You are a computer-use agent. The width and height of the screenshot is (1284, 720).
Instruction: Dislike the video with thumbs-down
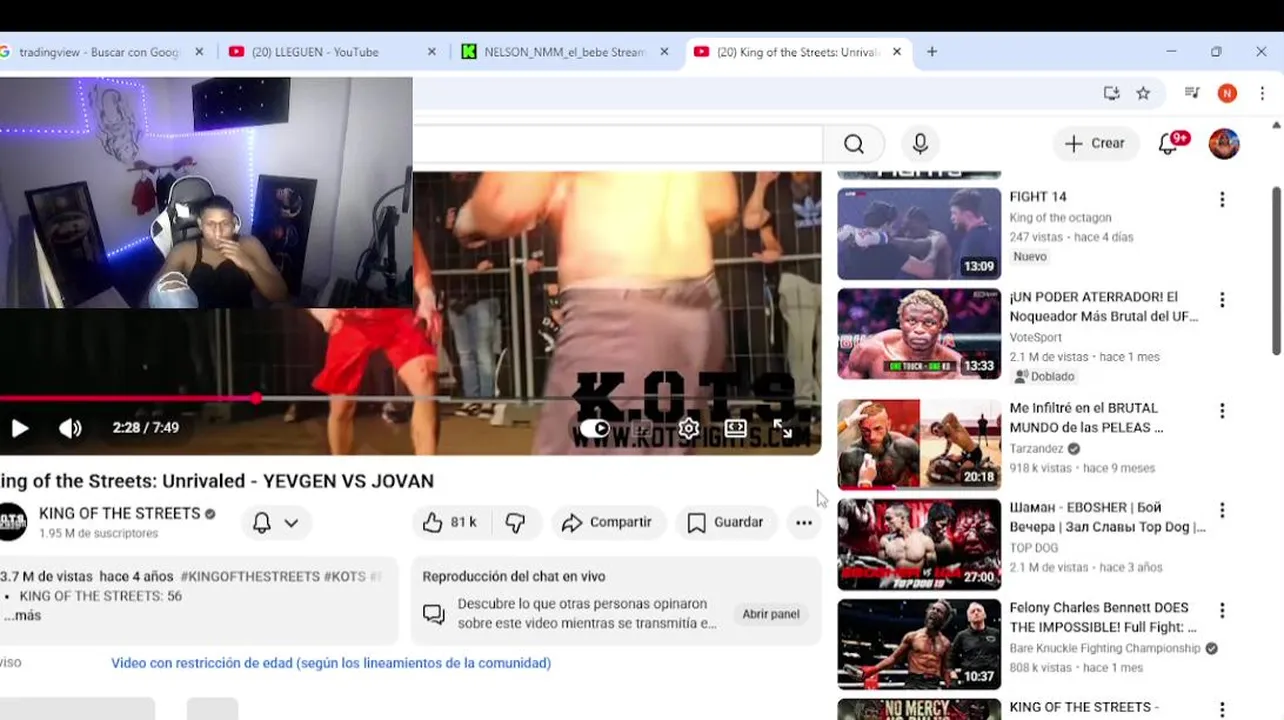pyautogui.click(x=516, y=522)
